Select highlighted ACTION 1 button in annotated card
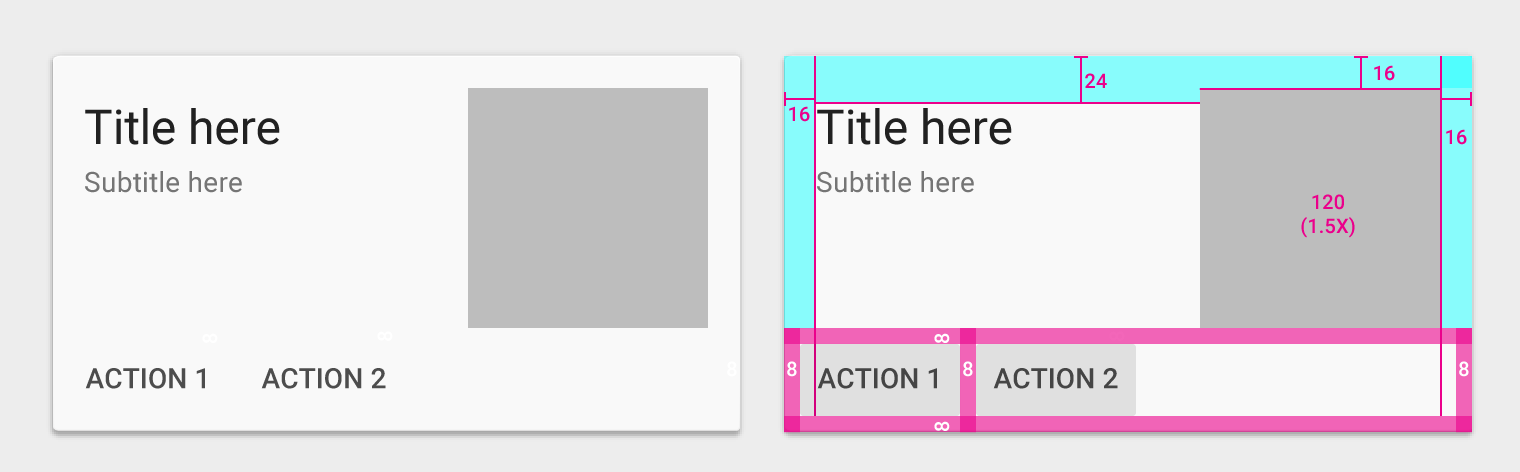The height and width of the screenshot is (472, 1520). tap(880, 380)
